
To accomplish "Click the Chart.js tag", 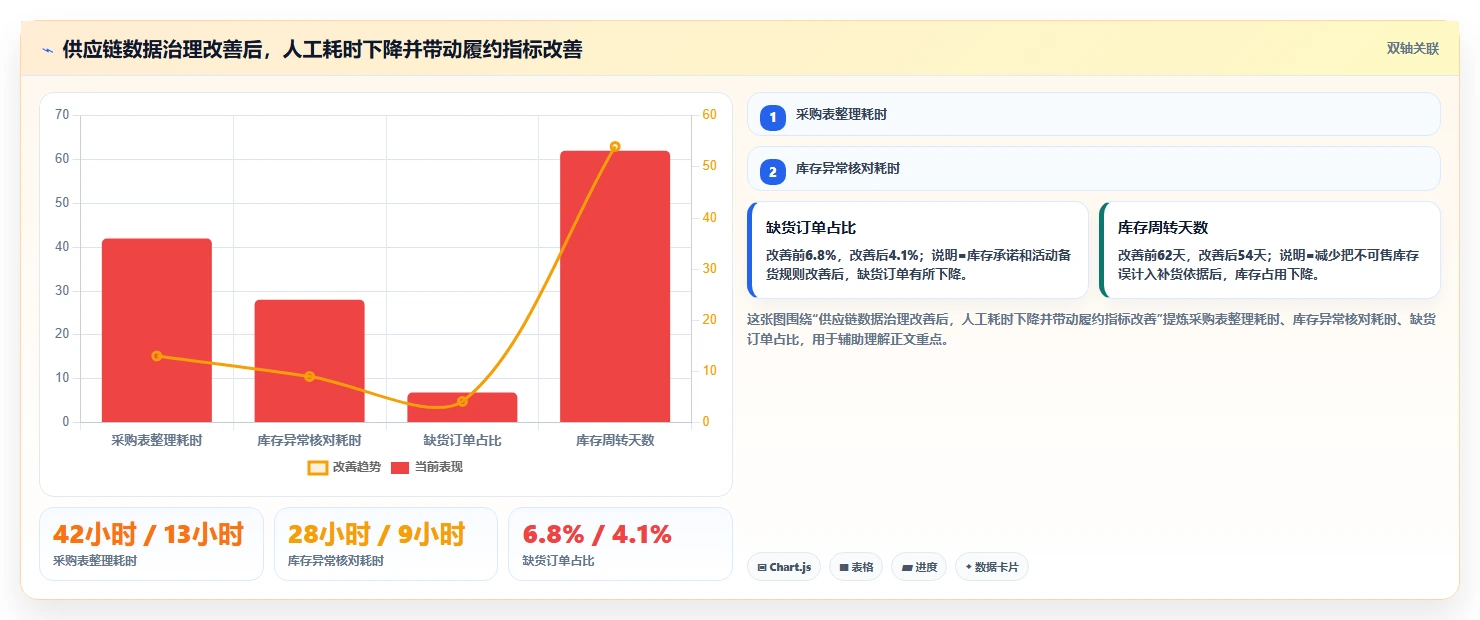I will [x=784, y=567].
